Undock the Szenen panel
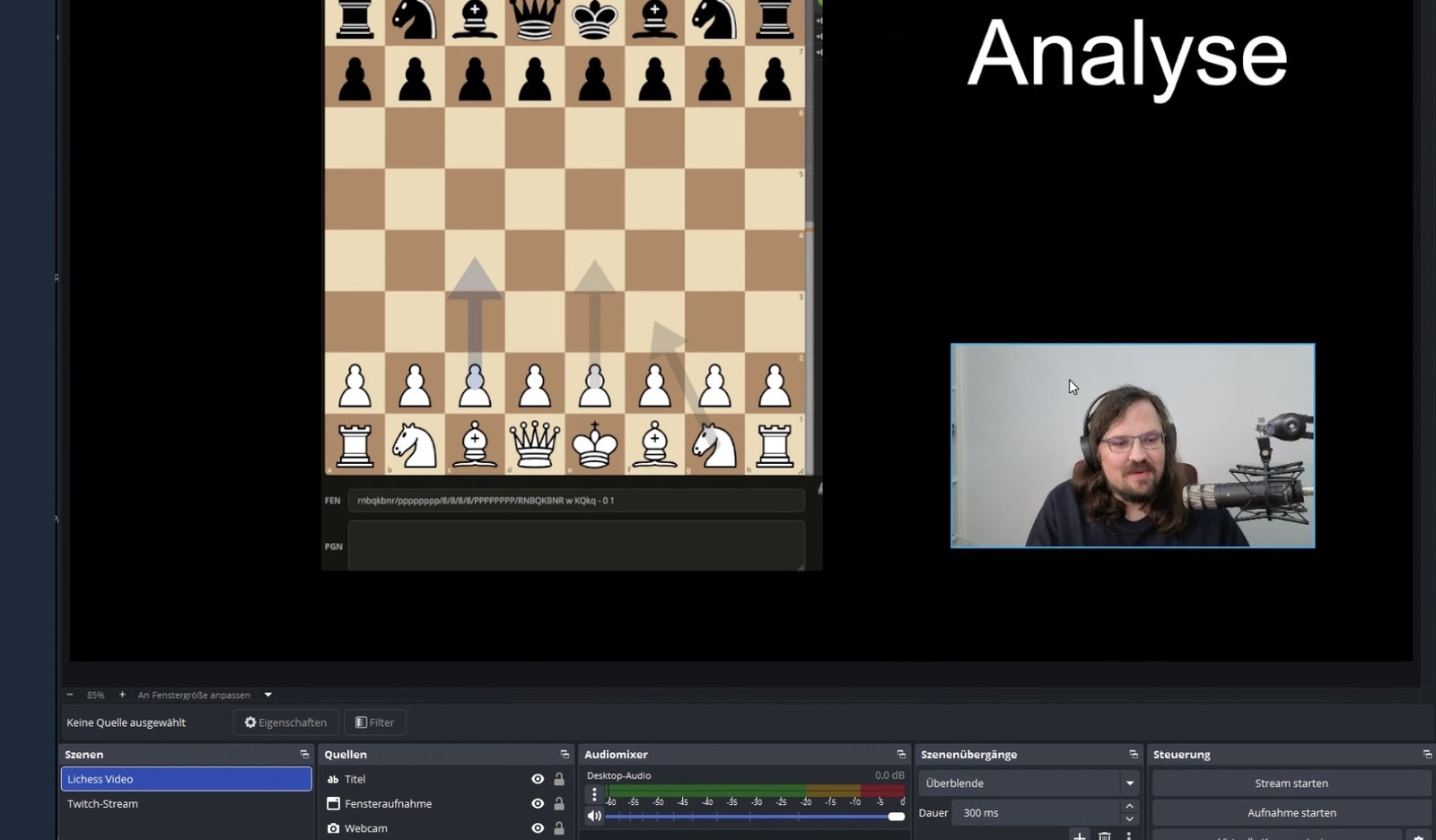This screenshot has width=1436, height=840. [304, 755]
